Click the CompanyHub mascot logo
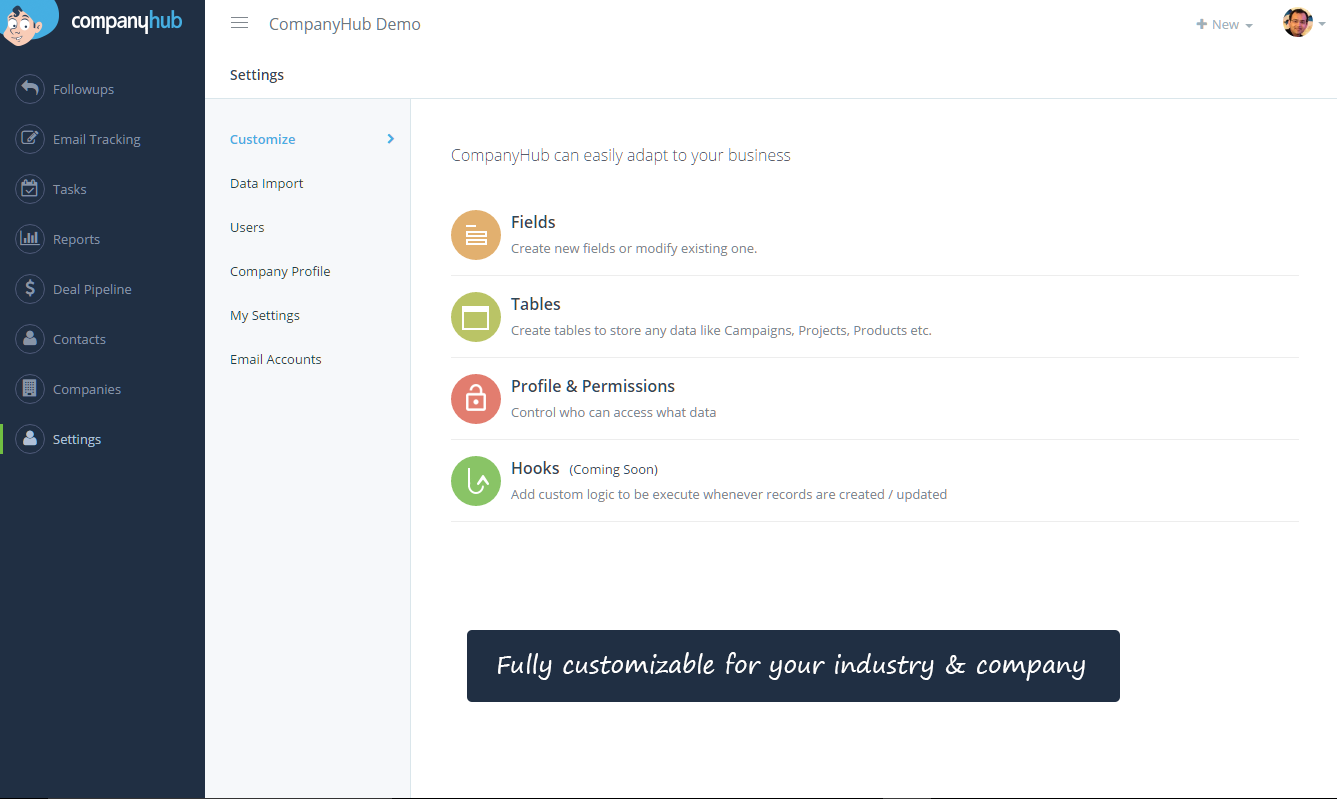Image resolution: width=1337 pixels, height=799 pixels. point(29,23)
